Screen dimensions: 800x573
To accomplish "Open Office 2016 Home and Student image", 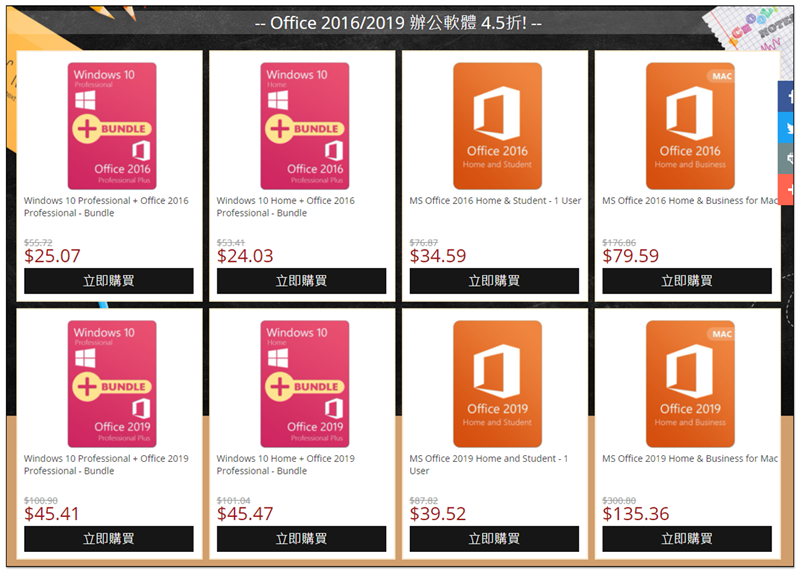I will tap(497, 126).
